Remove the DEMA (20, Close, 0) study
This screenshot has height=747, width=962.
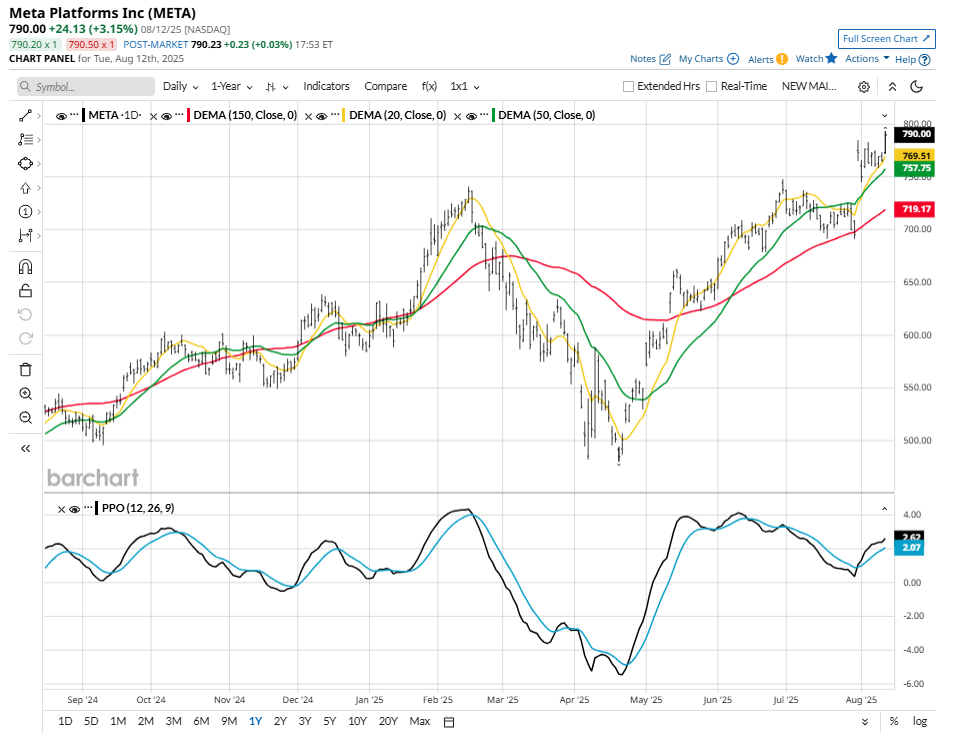pos(309,116)
